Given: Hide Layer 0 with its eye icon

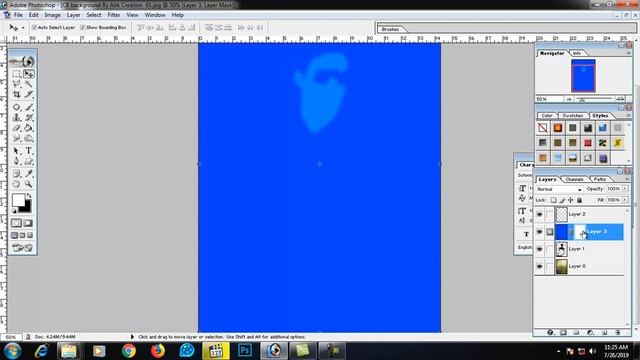Looking at the screenshot, I should [540, 267].
